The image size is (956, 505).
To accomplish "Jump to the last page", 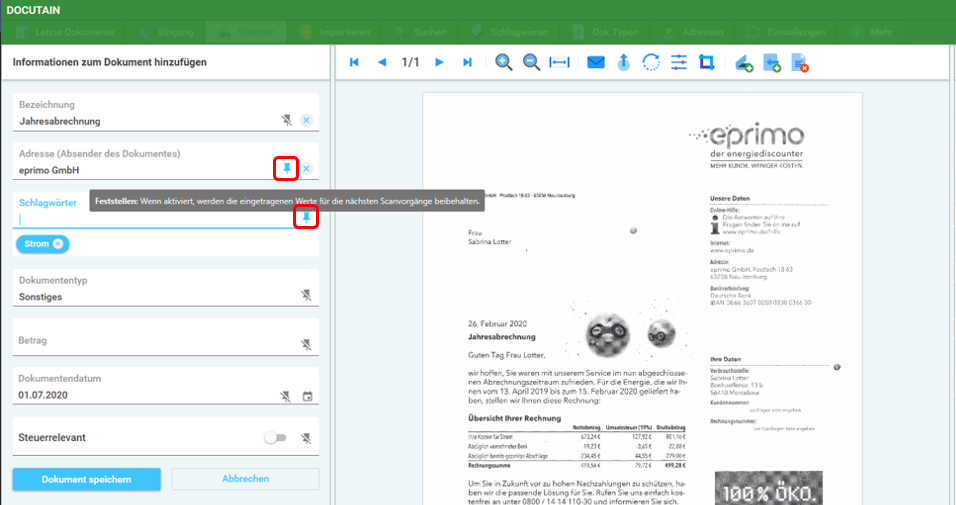I will tap(467, 62).
